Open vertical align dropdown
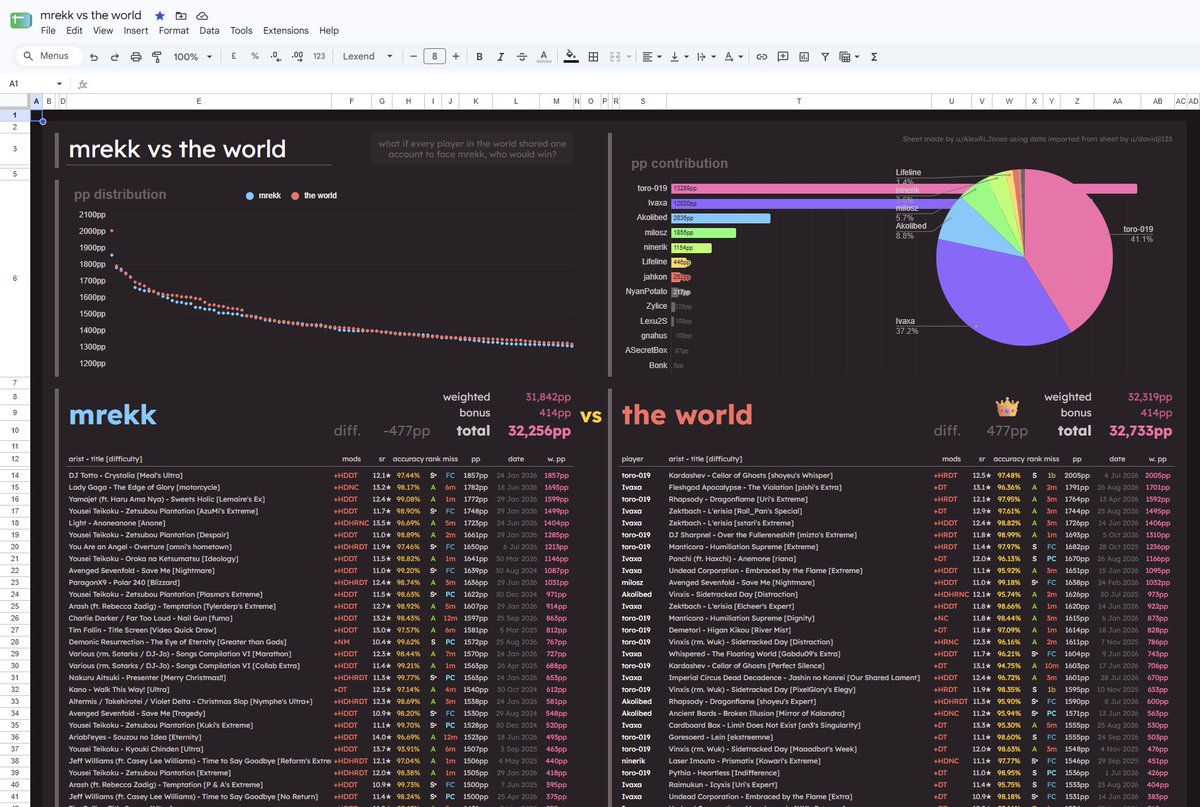The image size is (1200, 807). (678, 57)
